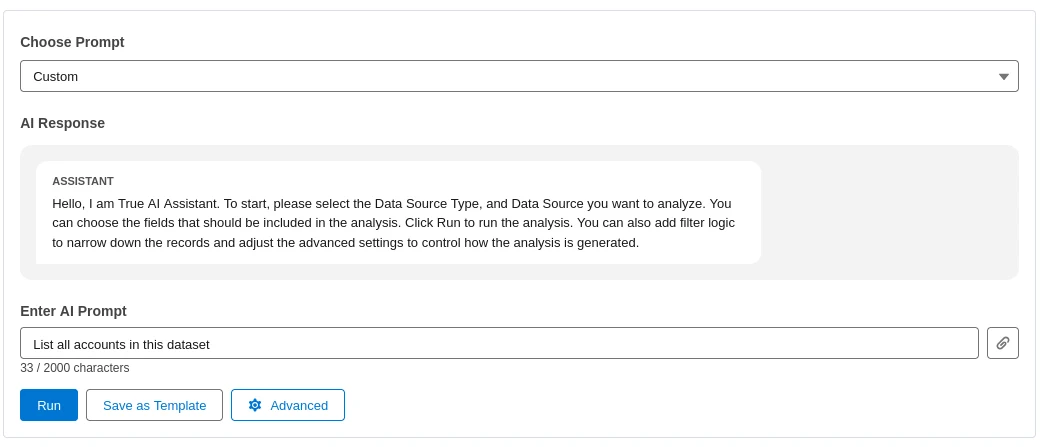Viewport: 1048px width, 447px height.
Task: Click the Run button
Action: pyautogui.click(x=49, y=405)
